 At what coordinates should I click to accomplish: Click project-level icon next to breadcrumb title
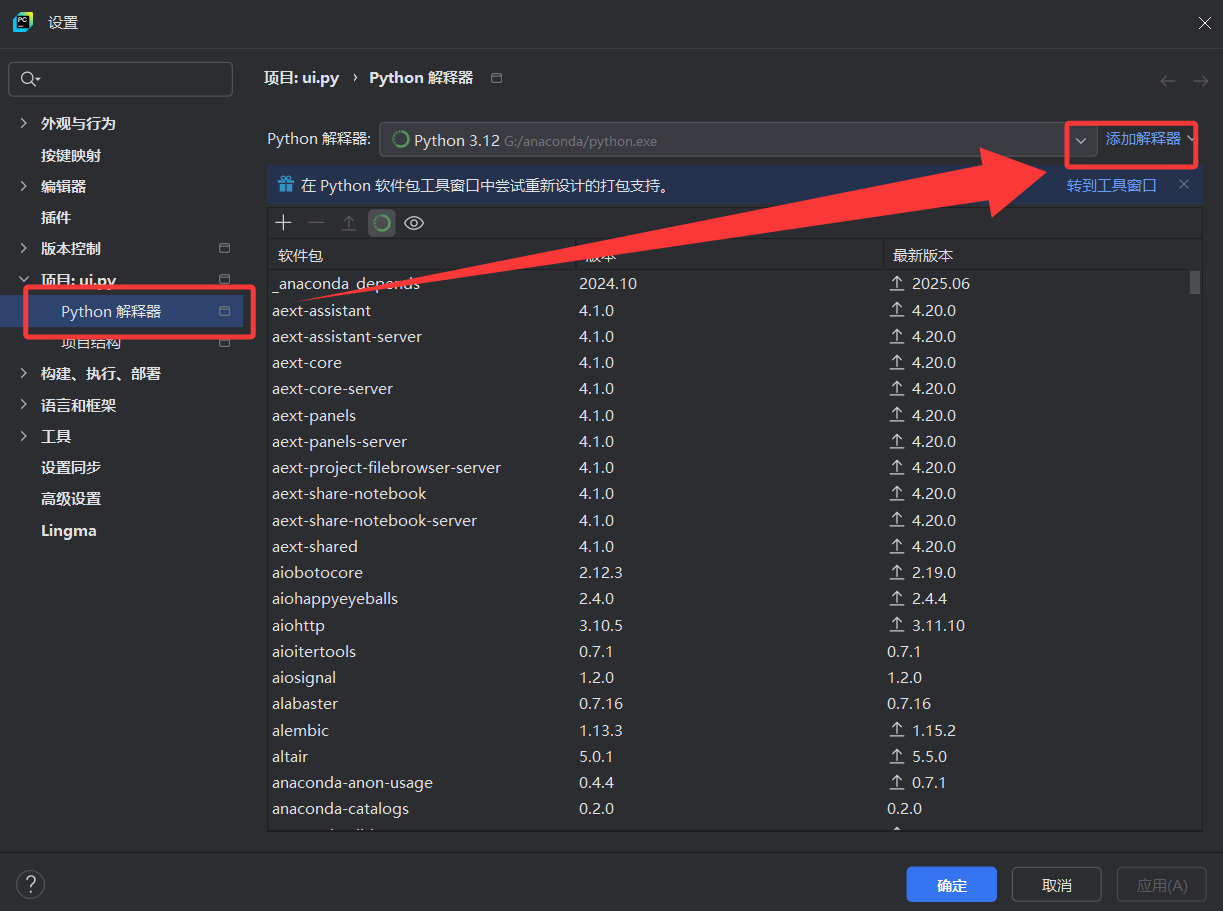click(497, 78)
